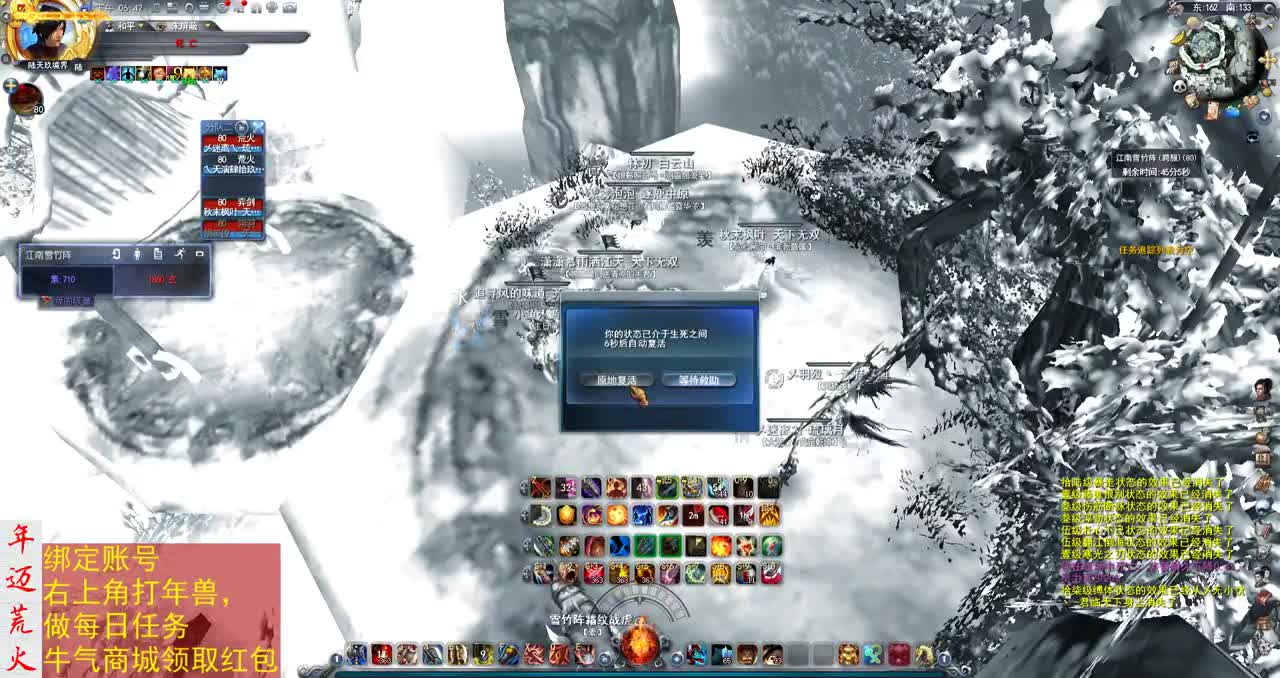Click the first buff icon under the health bar
Image resolution: width=1280 pixels, height=678 pixels.
coord(97,73)
